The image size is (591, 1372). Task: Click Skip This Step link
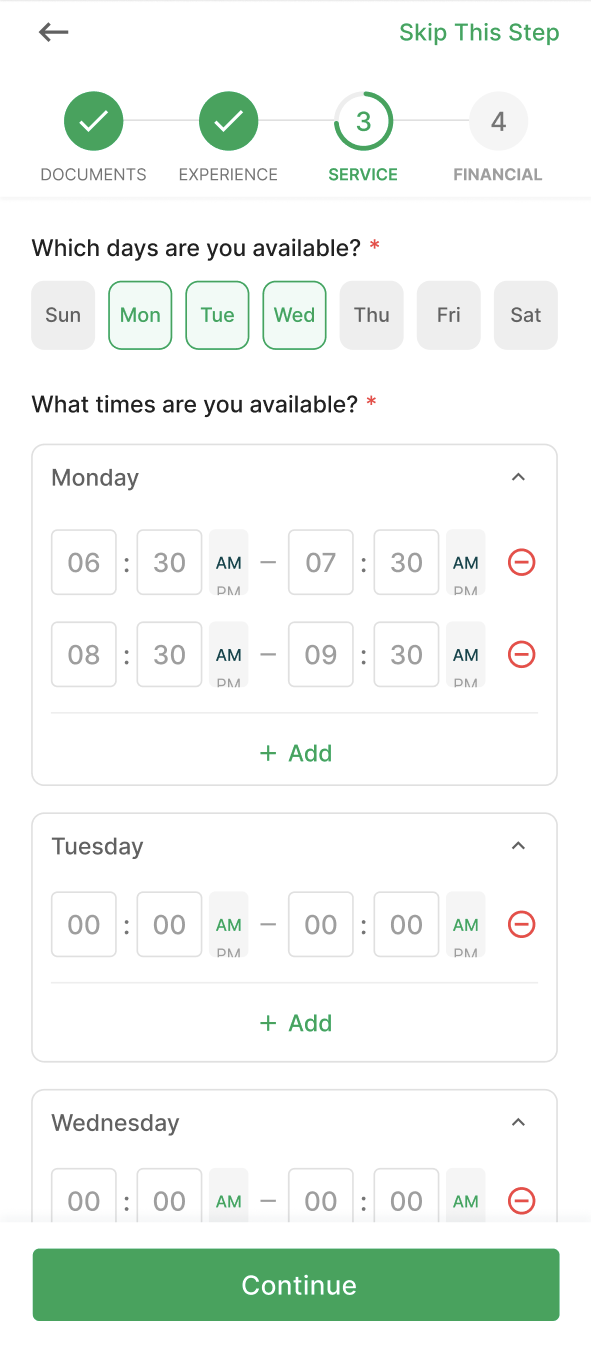479,32
